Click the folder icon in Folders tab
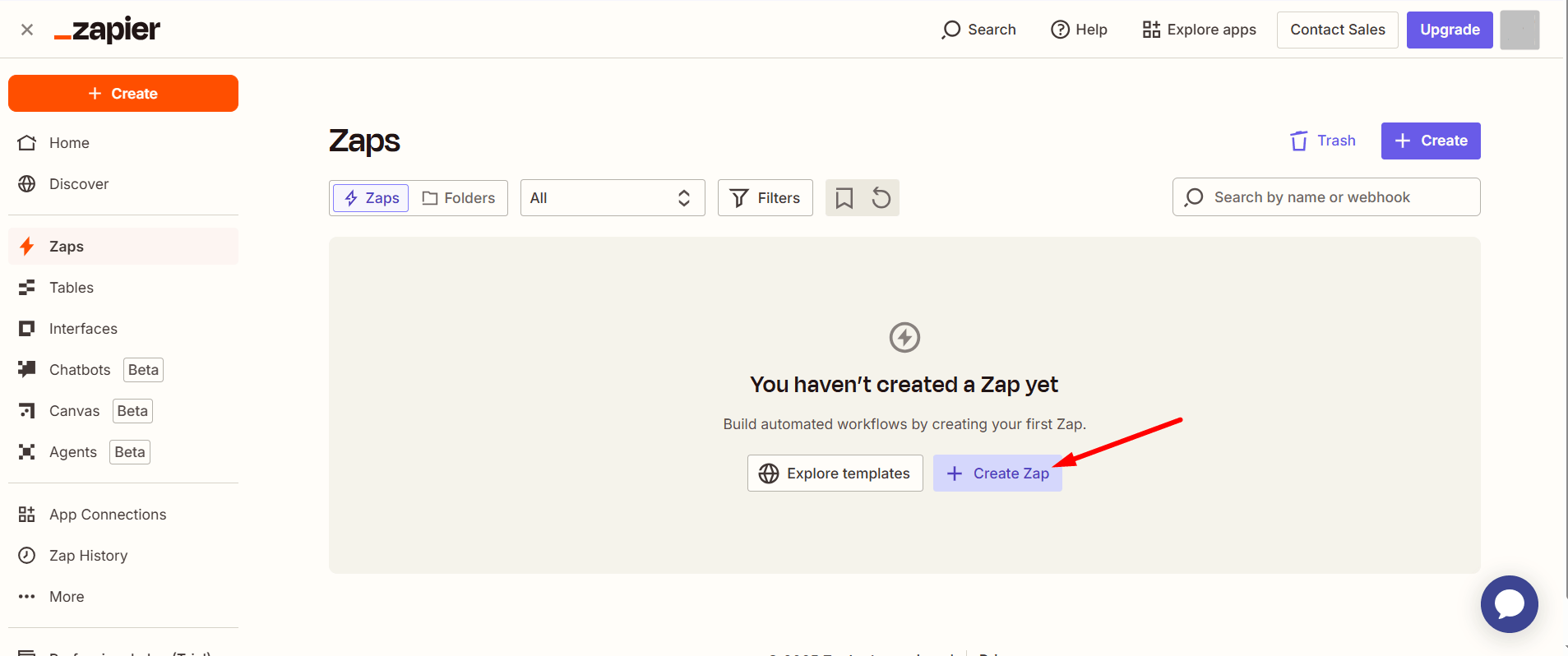This screenshot has width=1568, height=656. coord(430,198)
